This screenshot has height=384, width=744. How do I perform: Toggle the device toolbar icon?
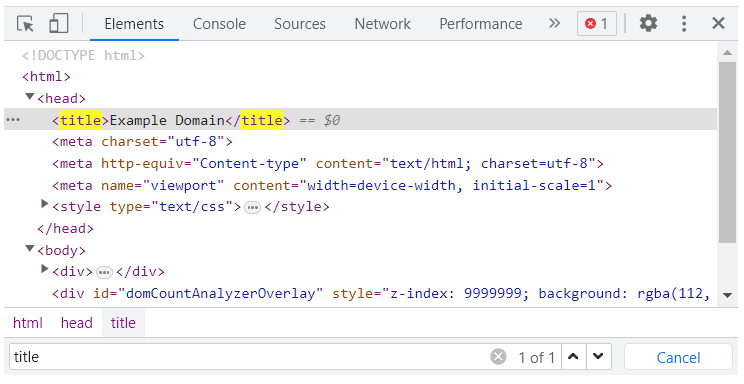pyautogui.click(x=58, y=23)
